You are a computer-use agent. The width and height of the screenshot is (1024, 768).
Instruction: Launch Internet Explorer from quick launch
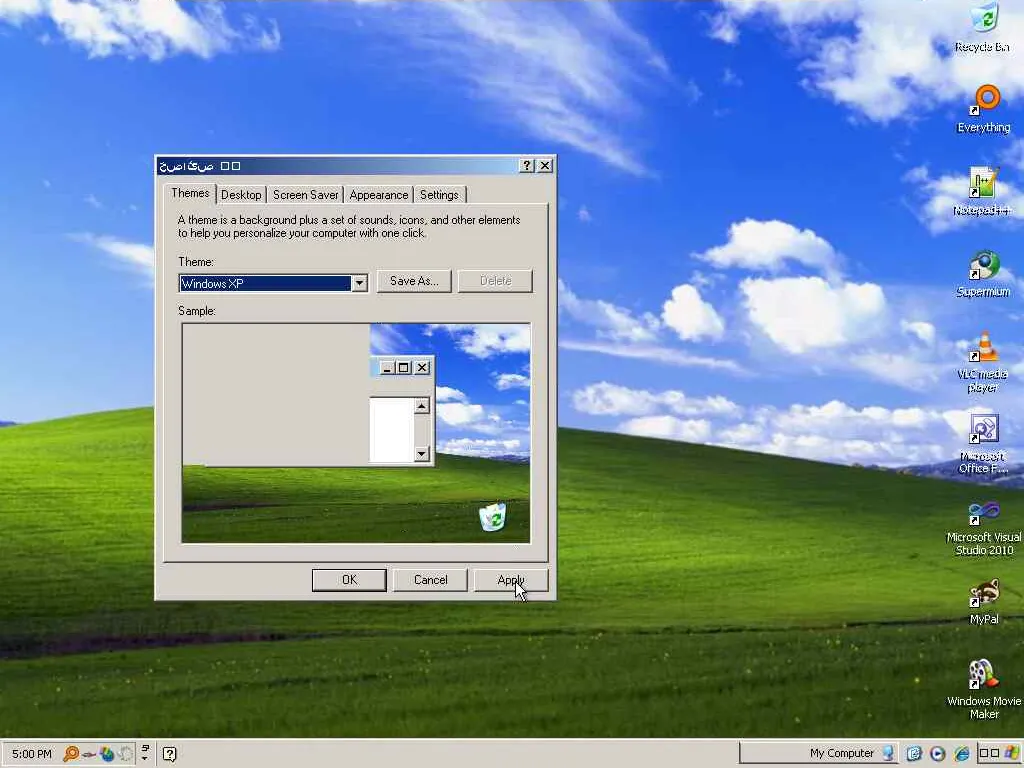point(961,754)
